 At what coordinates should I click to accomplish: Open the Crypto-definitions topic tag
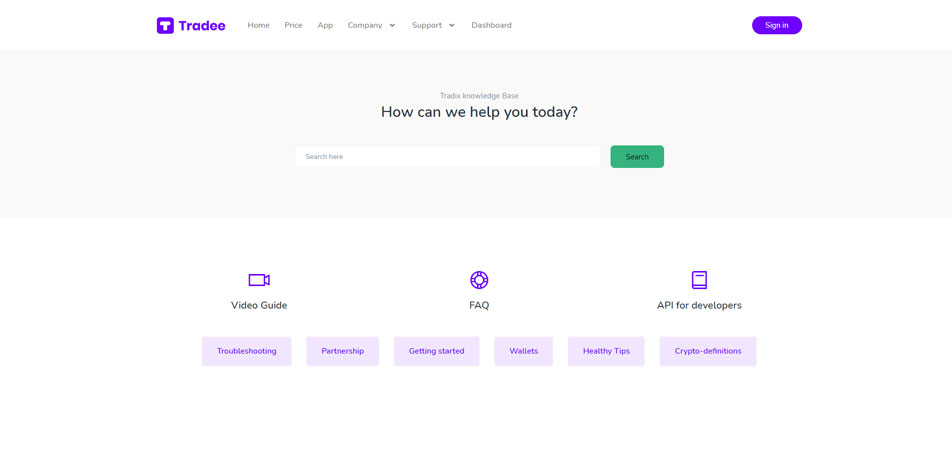[x=707, y=351]
